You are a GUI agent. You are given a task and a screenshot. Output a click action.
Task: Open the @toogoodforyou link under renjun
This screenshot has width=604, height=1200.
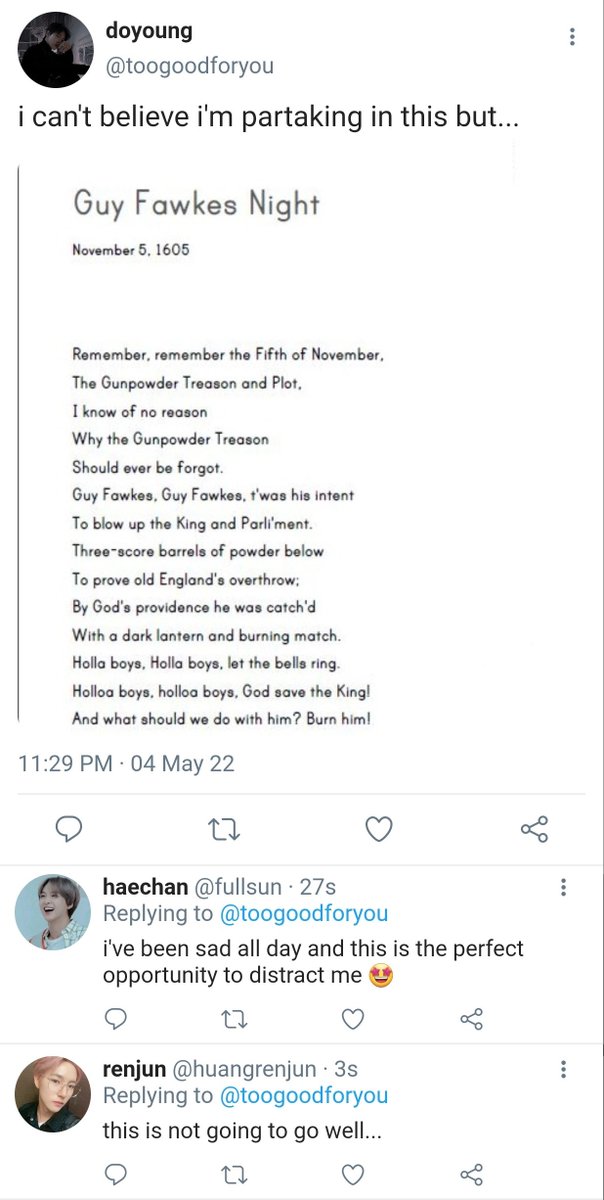[305, 1096]
